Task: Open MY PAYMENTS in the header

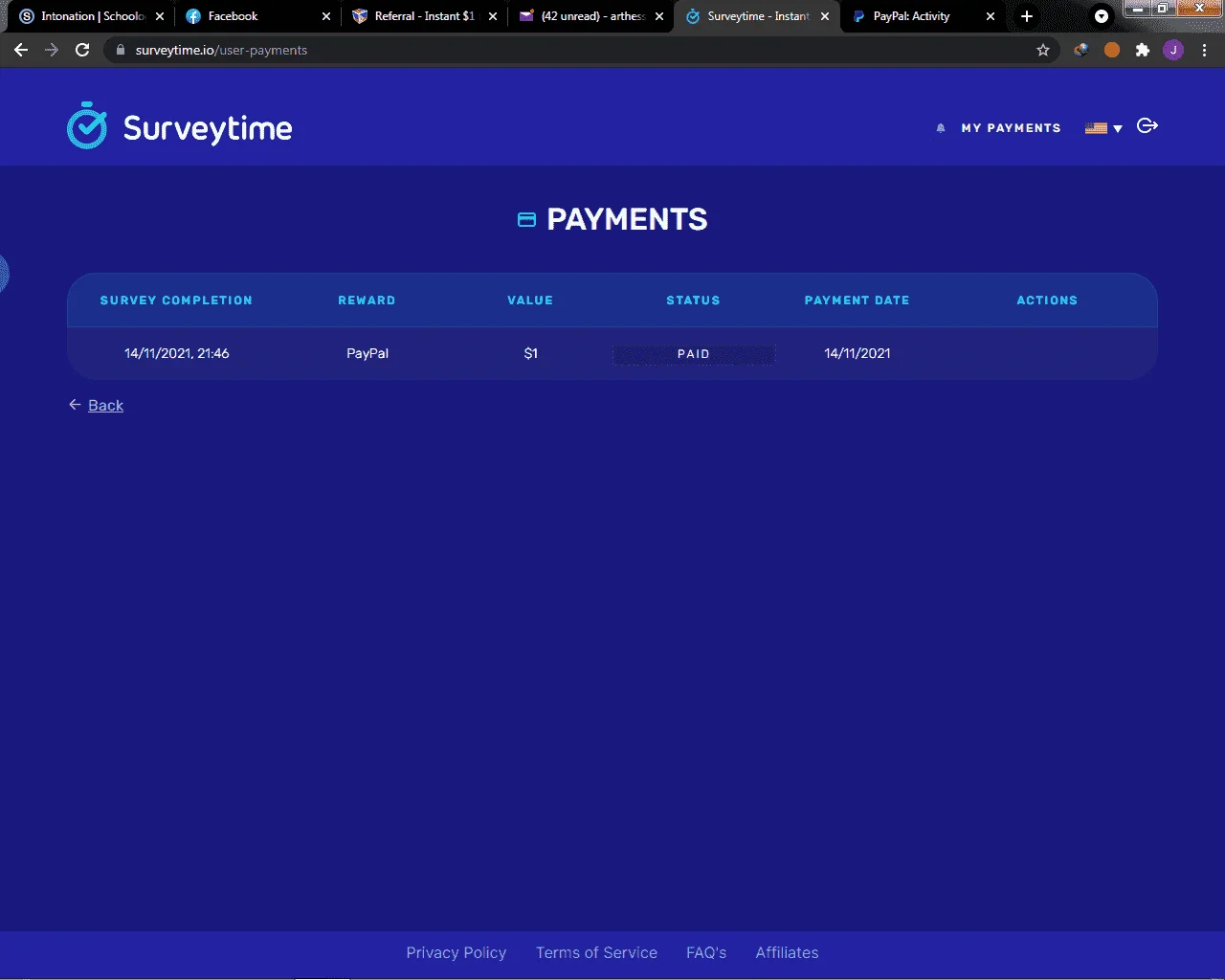Action: click(x=1011, y=128)
